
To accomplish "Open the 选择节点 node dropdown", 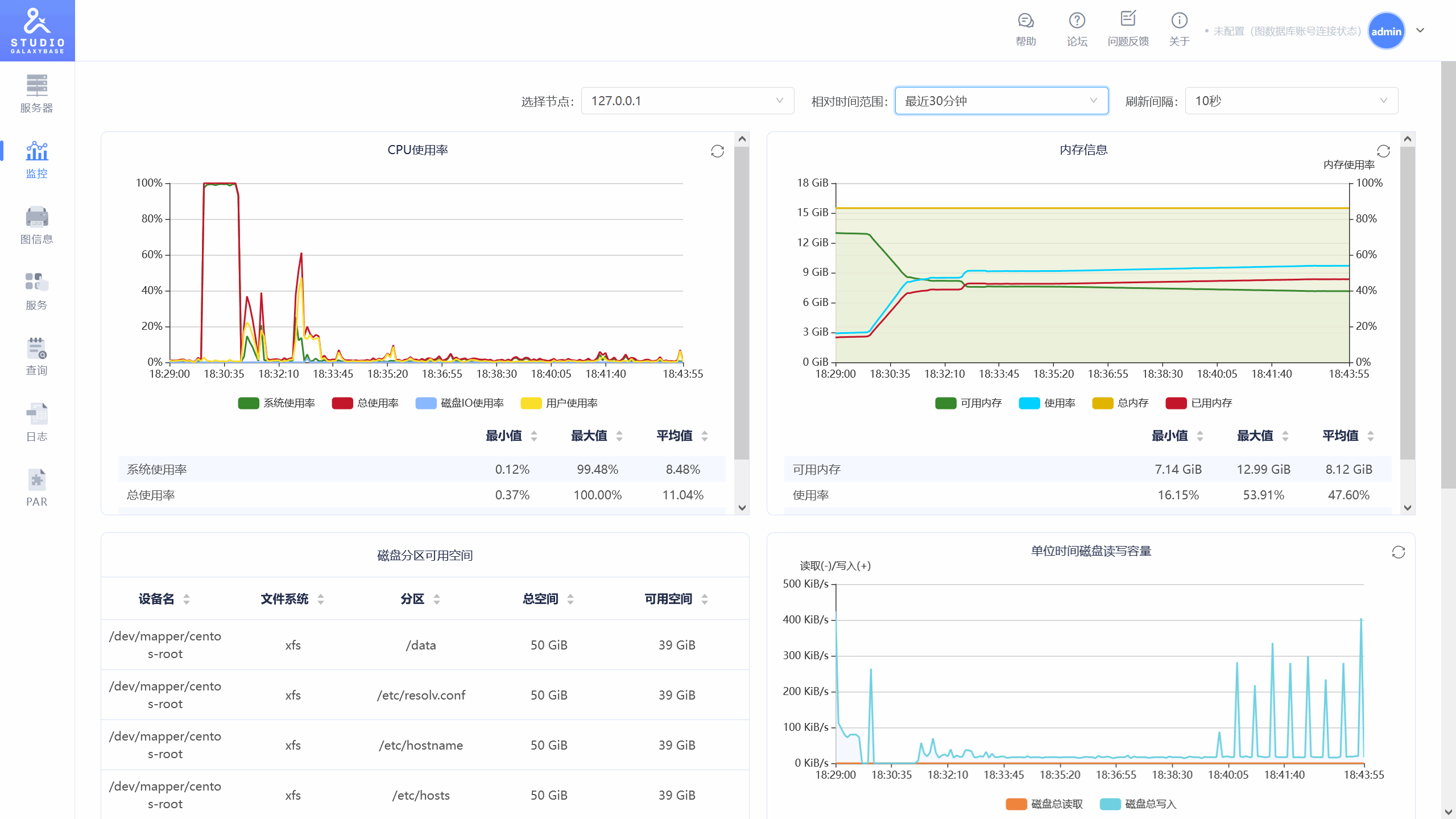I will (x=688, y=101).
